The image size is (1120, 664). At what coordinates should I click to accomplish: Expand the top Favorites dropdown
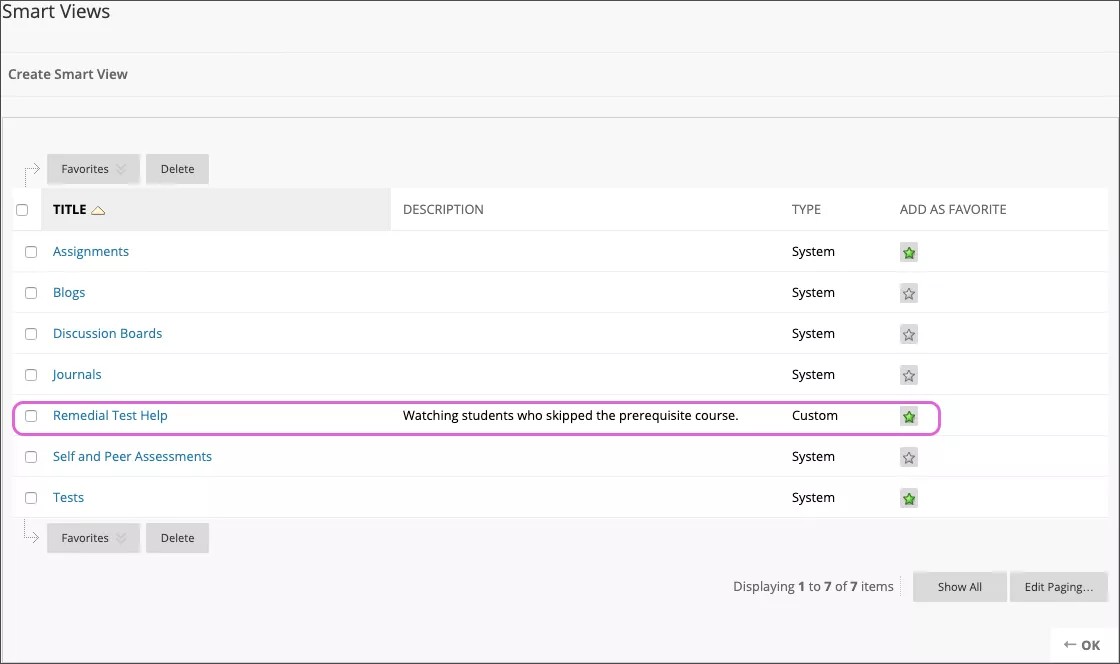pos(93,169)
